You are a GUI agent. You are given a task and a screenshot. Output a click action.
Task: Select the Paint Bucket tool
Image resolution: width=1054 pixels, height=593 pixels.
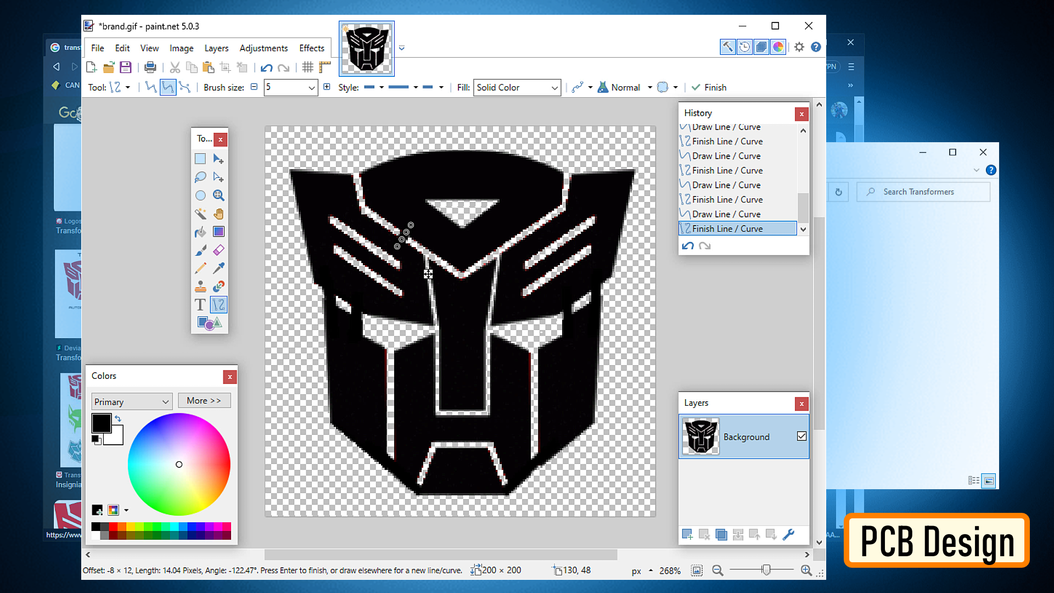[x=201, y=232]
